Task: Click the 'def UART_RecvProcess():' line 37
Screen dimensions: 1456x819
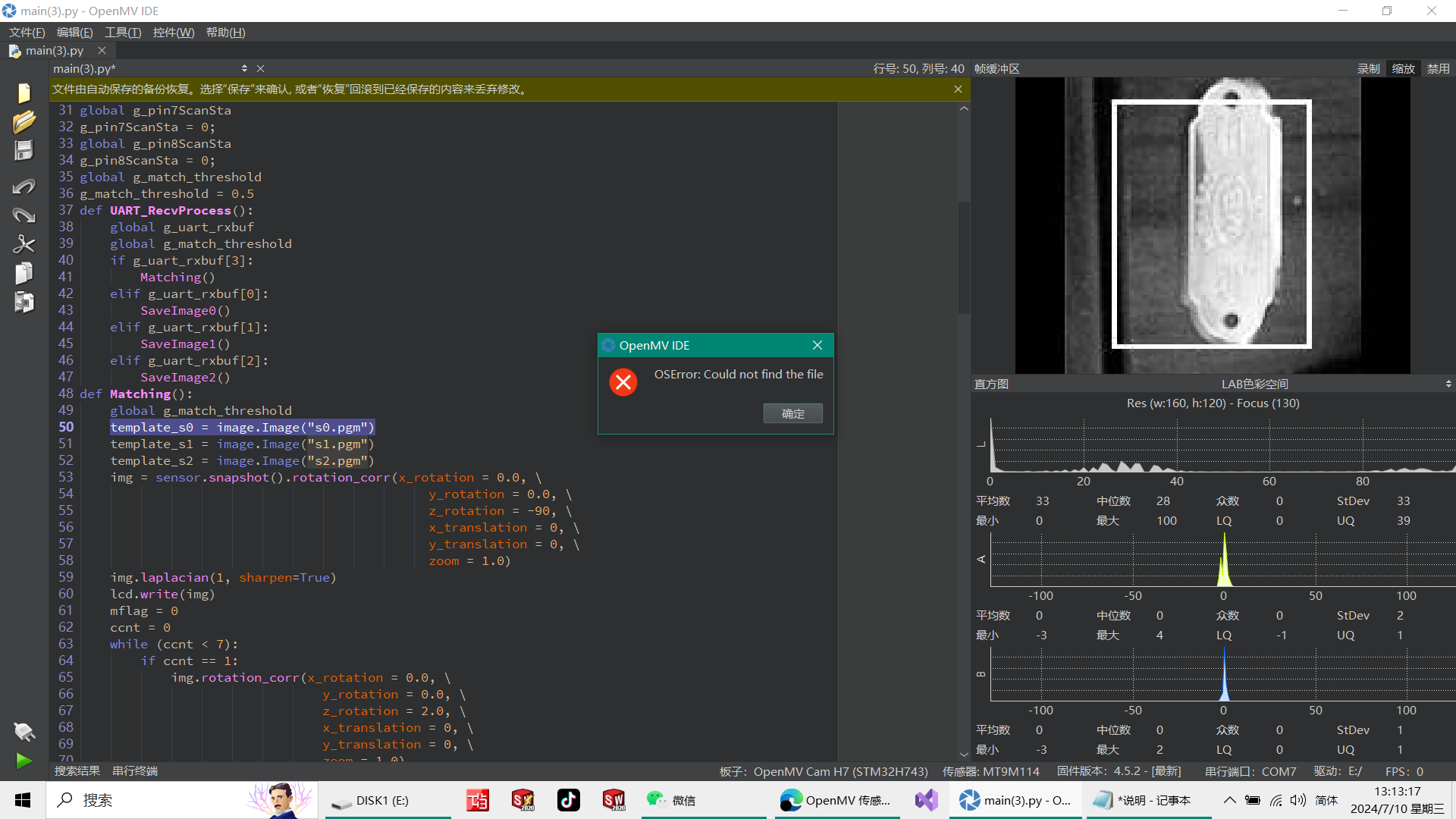Action: coord(167,210)
